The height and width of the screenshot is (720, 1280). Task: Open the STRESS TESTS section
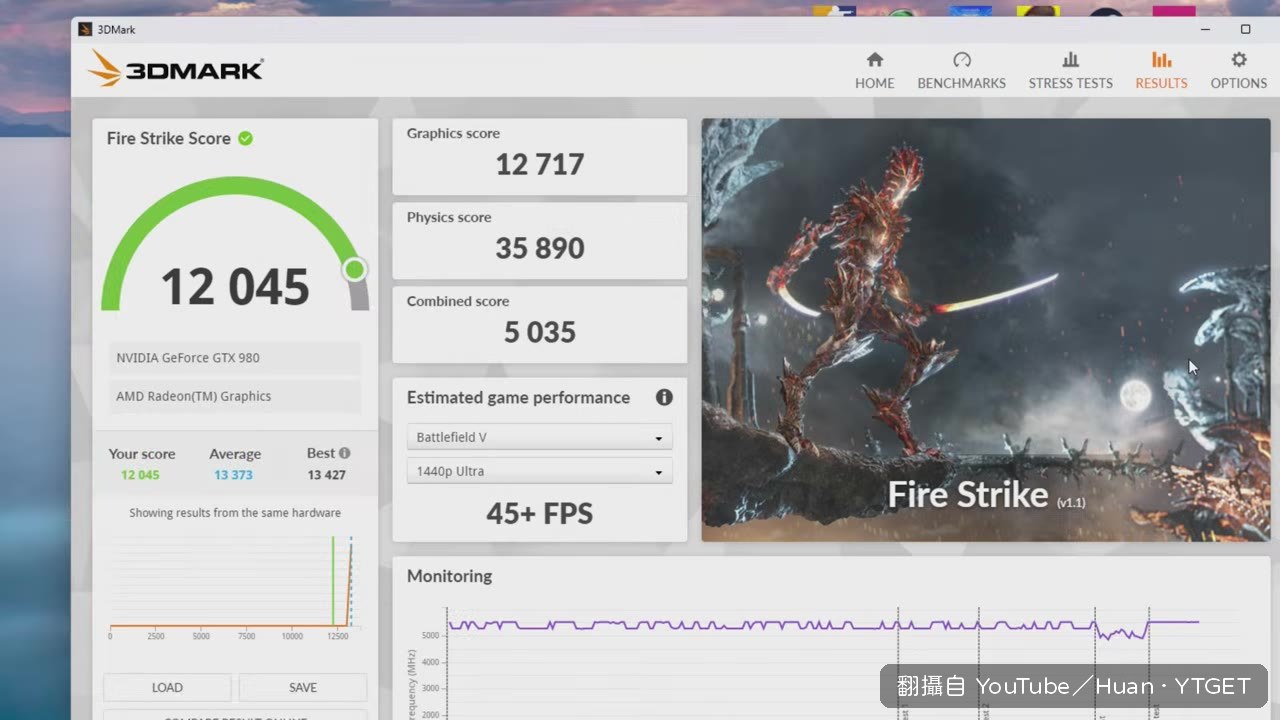tap(1070, 71)
